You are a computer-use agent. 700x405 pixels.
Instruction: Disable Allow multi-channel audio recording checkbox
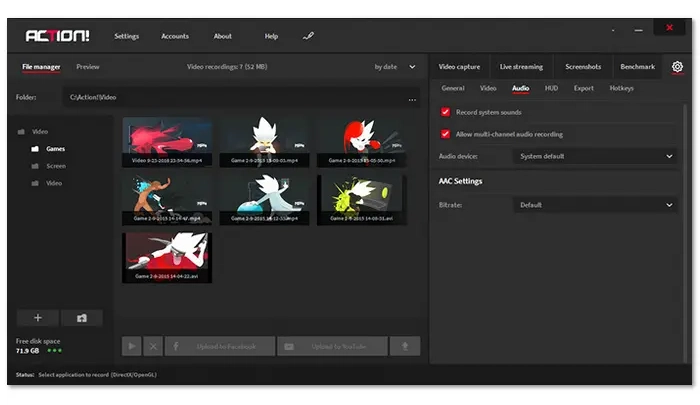coord(445,134)
